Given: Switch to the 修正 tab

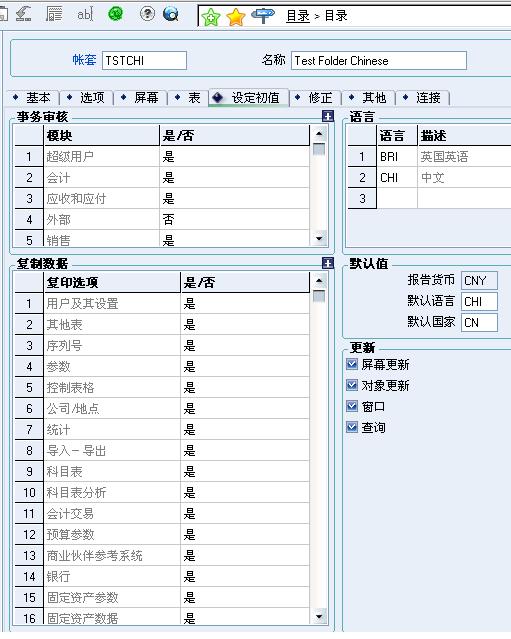Looking at the screenshot, I should pyautogui.click(x=315, y=98).
